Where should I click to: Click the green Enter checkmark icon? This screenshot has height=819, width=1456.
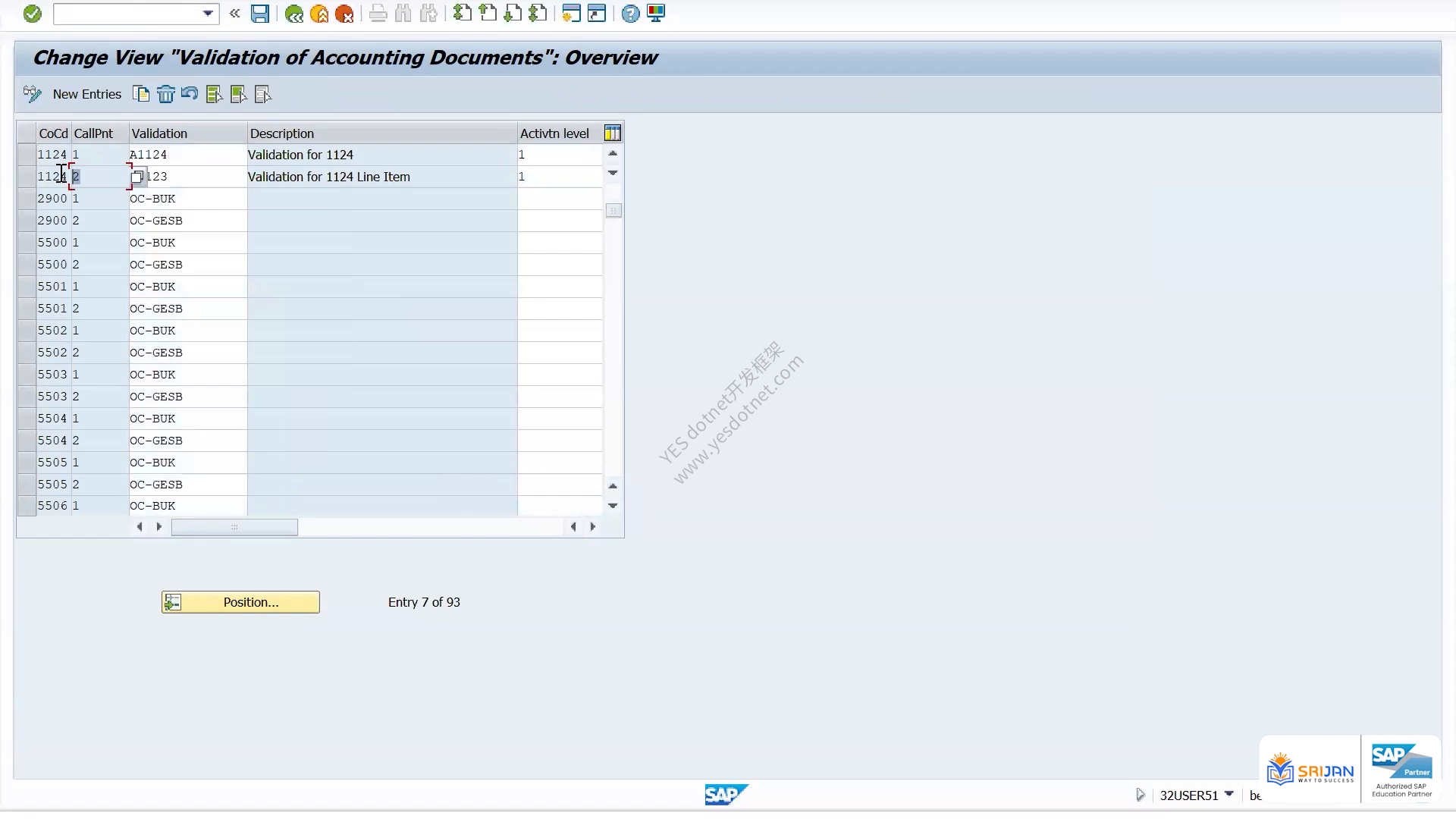click(32, 14)
